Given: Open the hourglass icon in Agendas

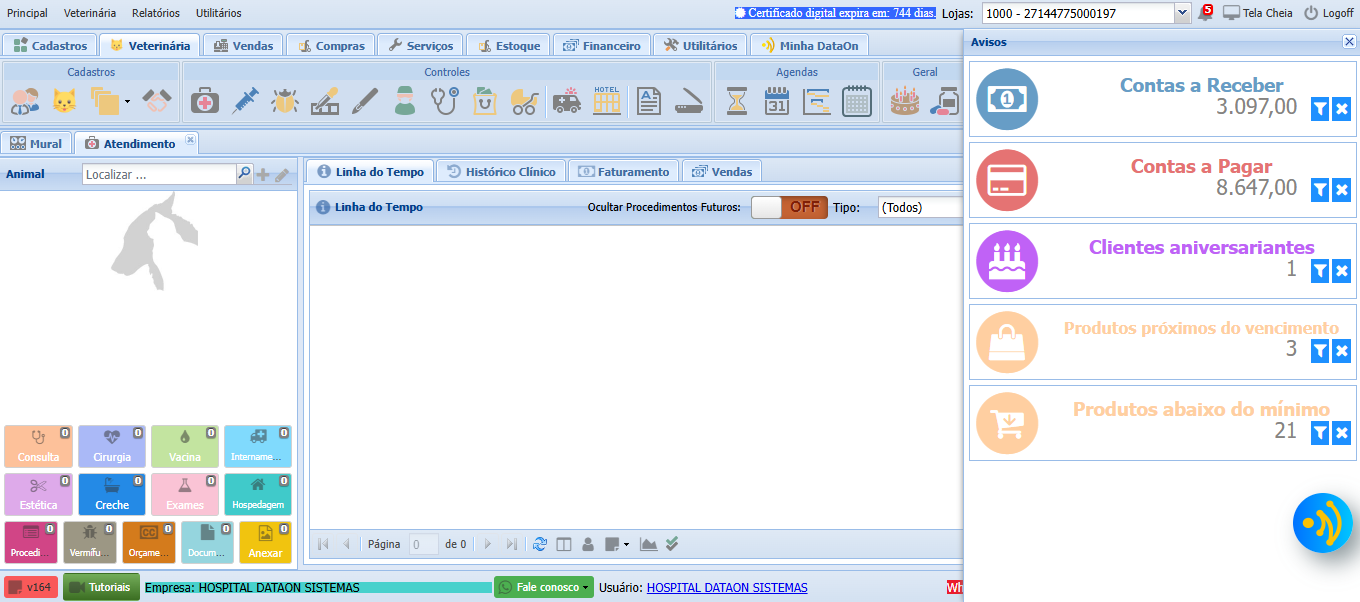Looking at the screenshot, I should (x=737, y=100).
